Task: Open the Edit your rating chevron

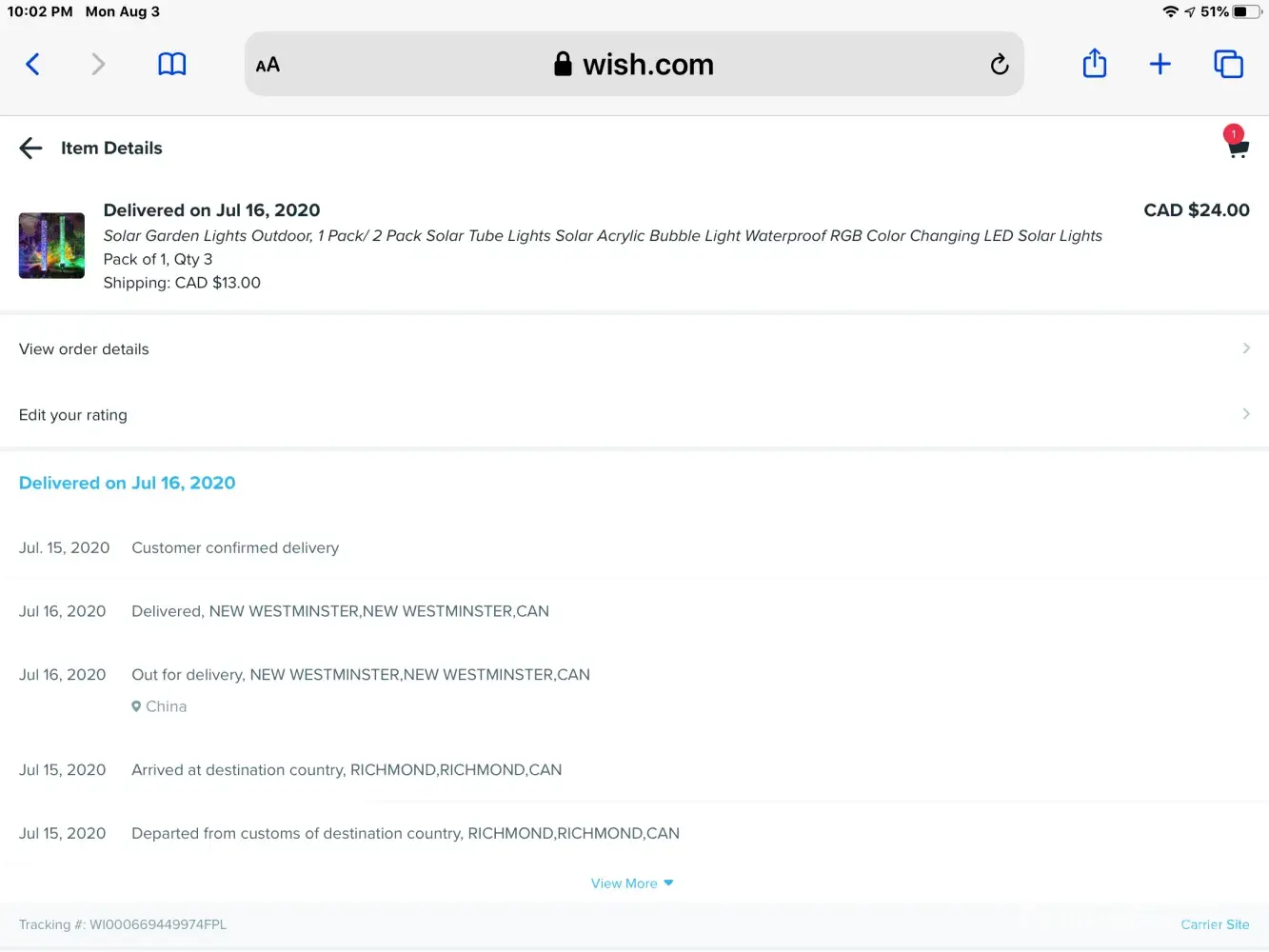Action: (x=1246, y=414)
